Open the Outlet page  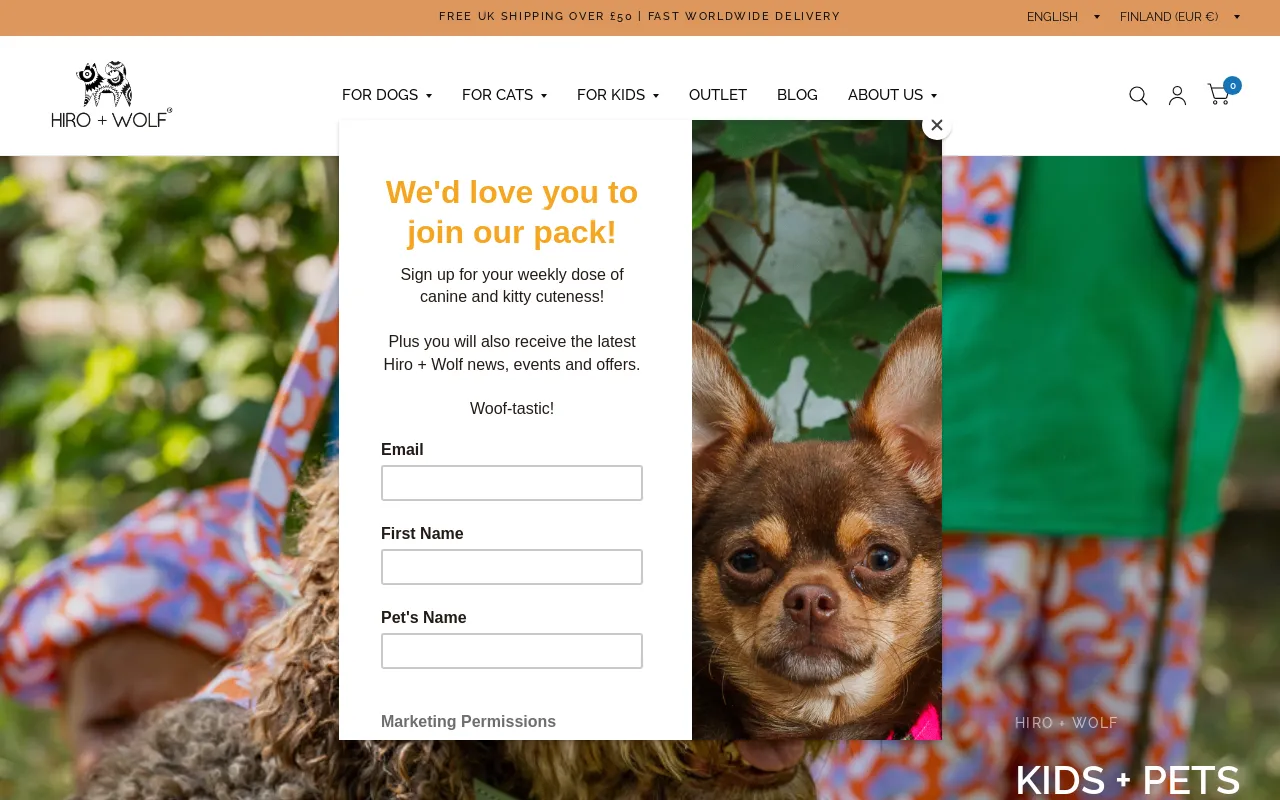[718, 95]
